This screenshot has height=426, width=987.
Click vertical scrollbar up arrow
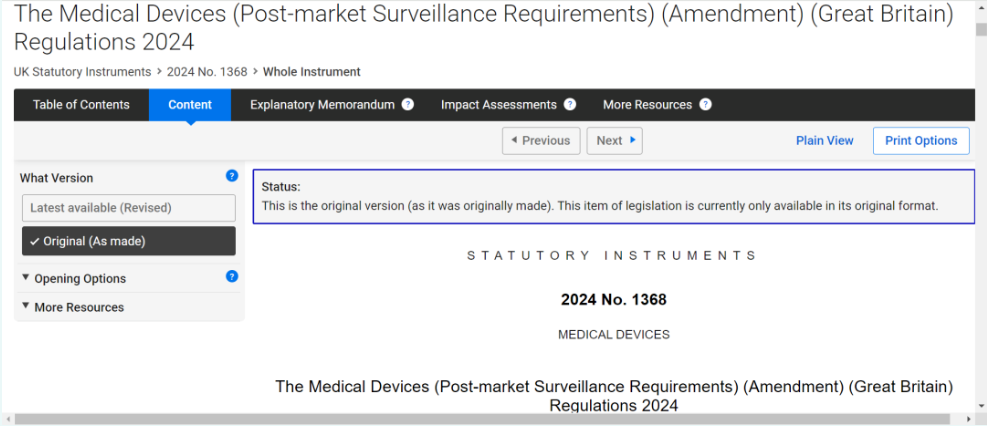tap(980, 7)
